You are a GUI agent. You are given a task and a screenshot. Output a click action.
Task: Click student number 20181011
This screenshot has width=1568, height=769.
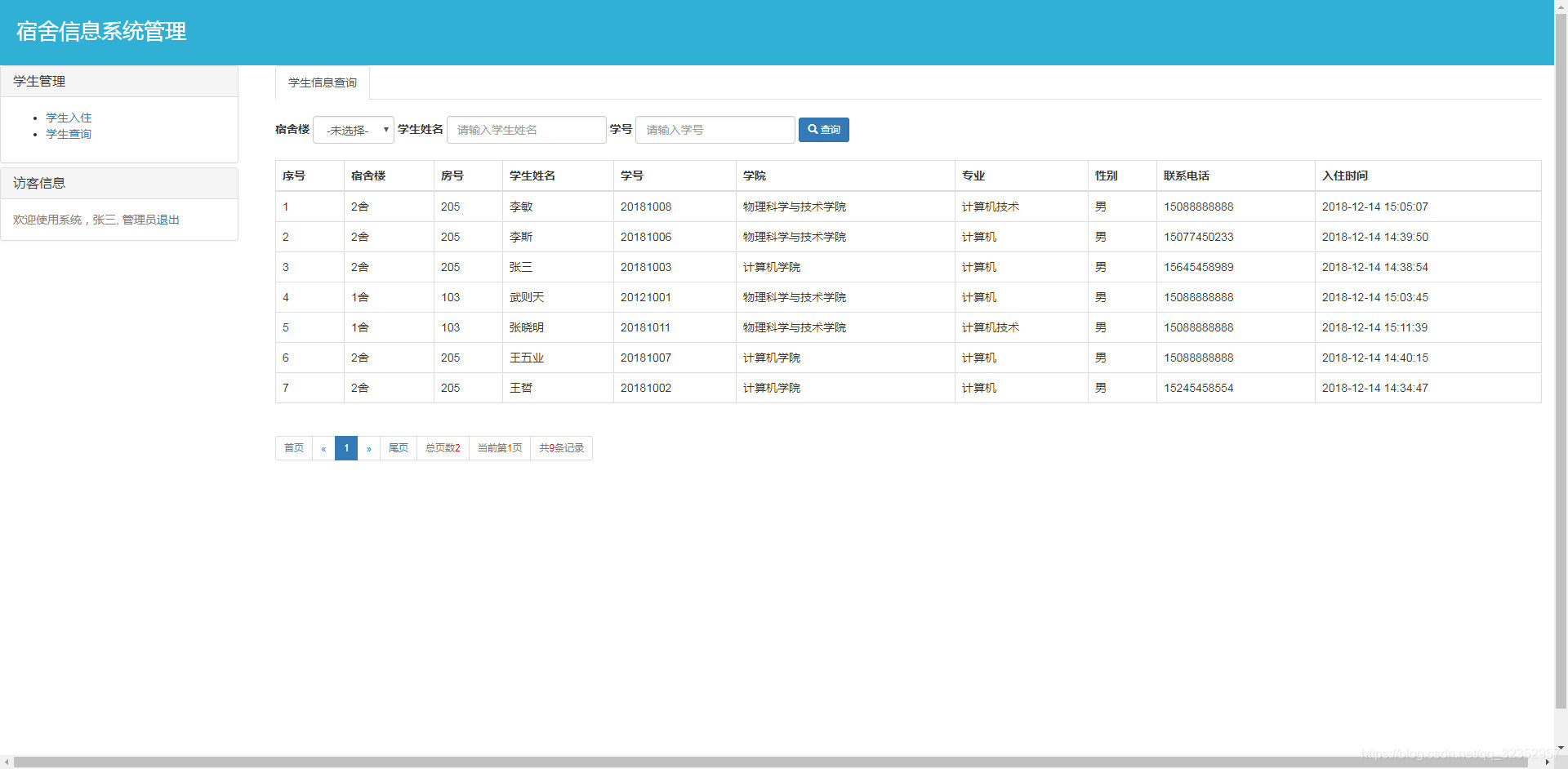click(x=645, y=327)
